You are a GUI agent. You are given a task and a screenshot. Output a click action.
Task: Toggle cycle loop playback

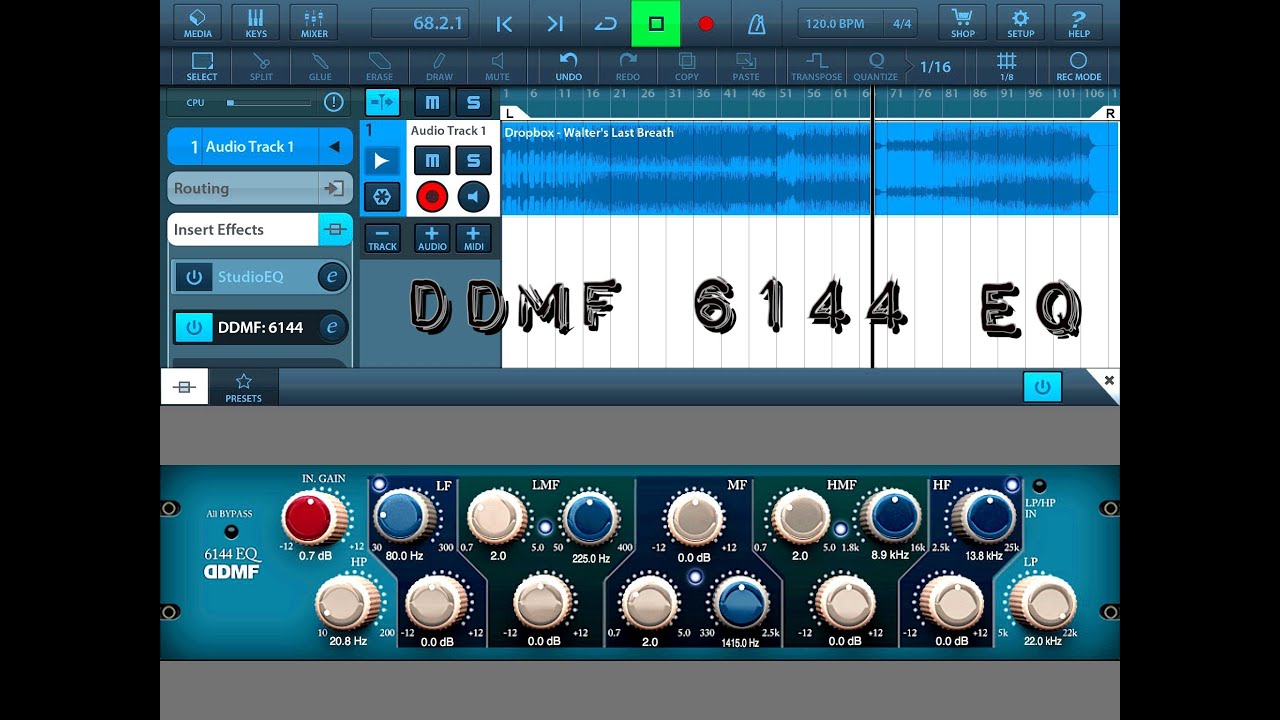(x=605, y=23)
